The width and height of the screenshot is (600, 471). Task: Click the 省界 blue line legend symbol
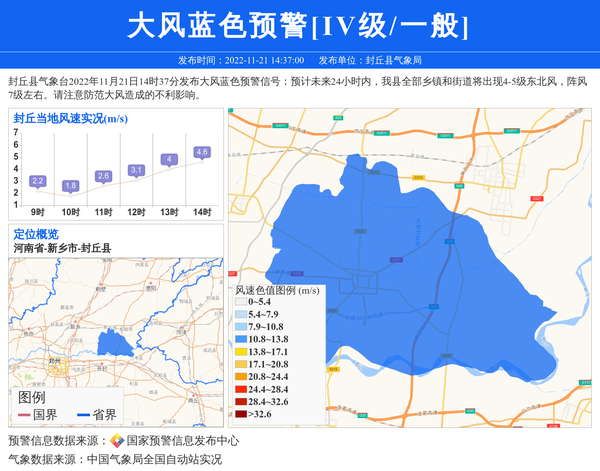tap(83, 414)
